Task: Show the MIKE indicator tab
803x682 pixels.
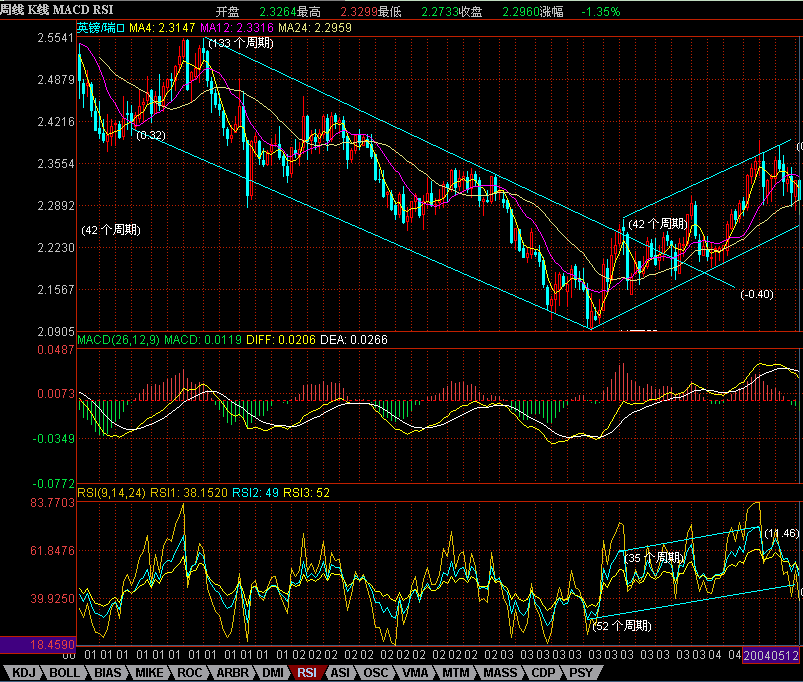Action: pos(153,673)
